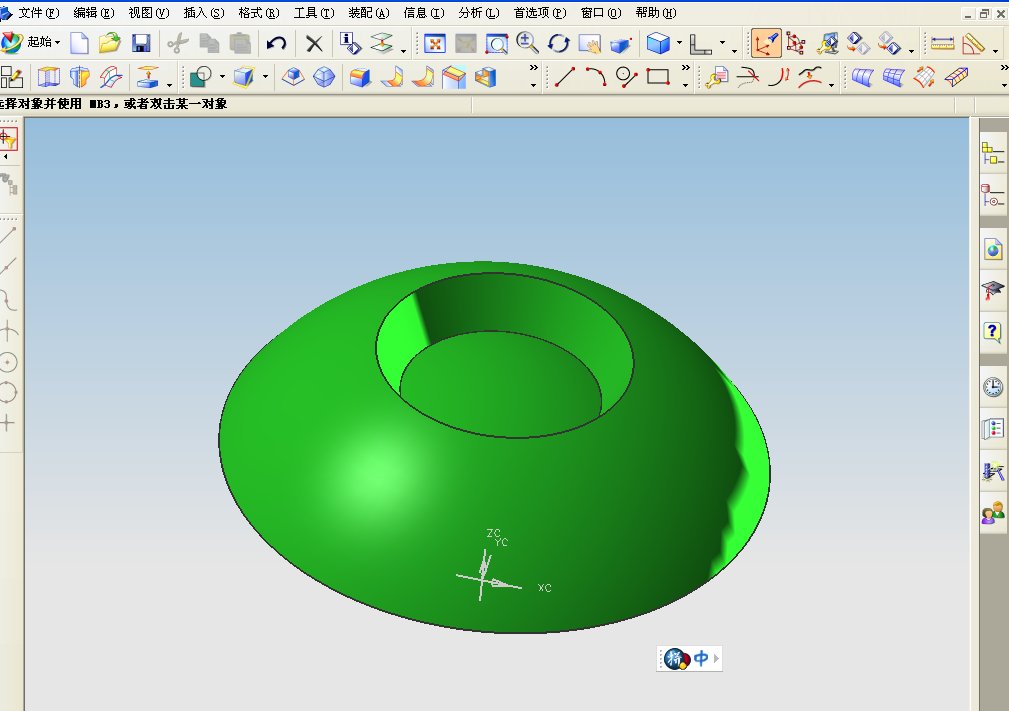Open the Roles sidebar icon with people
The image size is (1009, 711).
[x=993, y=513]
